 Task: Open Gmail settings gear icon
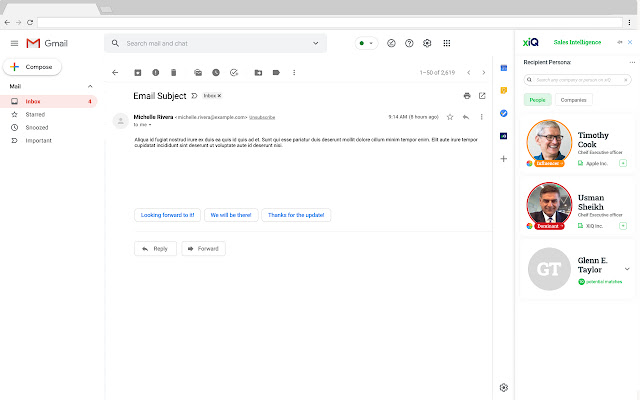click(x=427, y=43)
